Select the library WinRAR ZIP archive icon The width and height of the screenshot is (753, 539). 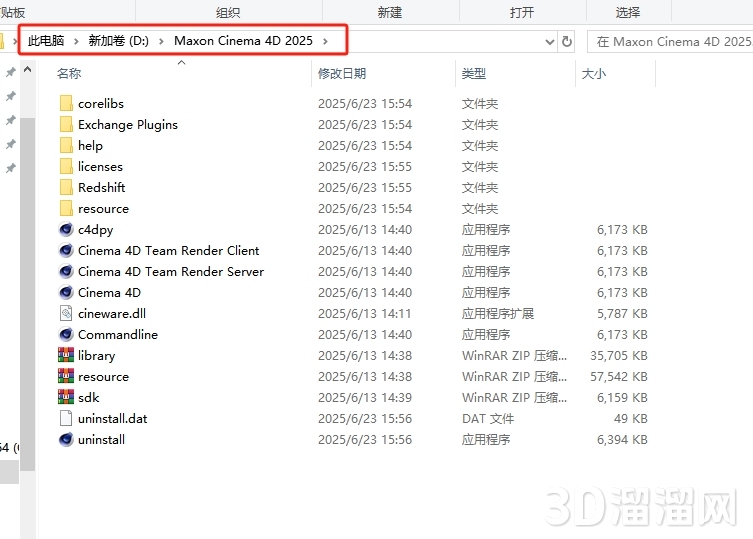point(66,355)
